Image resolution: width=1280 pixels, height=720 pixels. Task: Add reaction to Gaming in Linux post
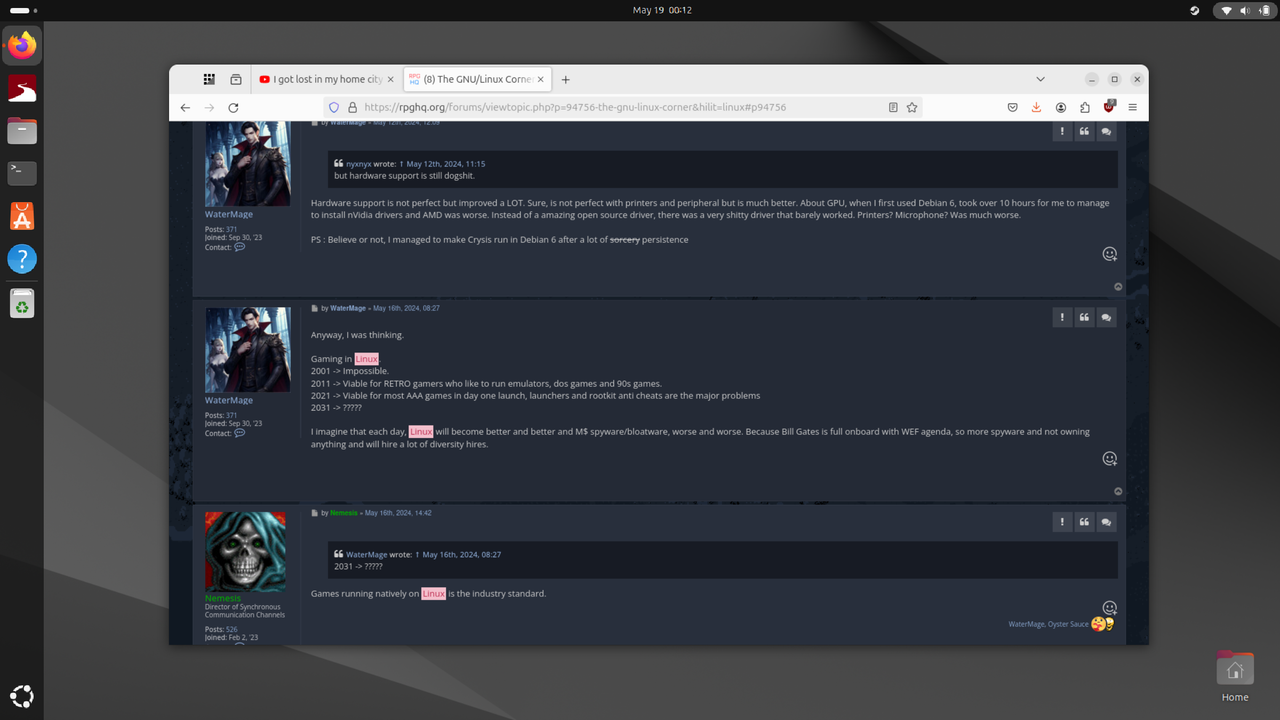point(1109,458)
